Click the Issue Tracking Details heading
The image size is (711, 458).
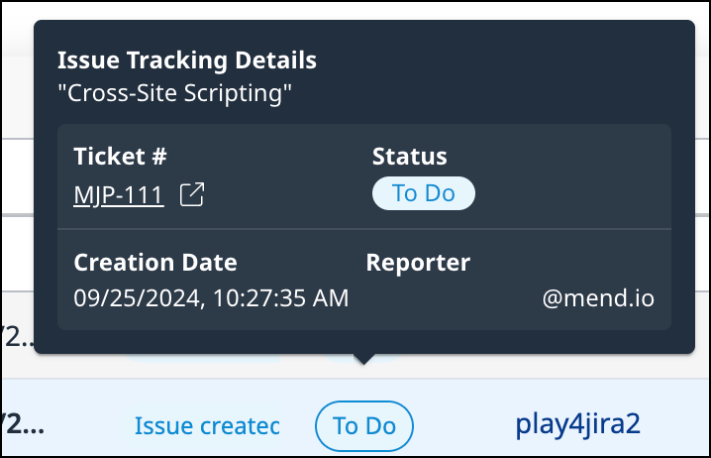187,60
